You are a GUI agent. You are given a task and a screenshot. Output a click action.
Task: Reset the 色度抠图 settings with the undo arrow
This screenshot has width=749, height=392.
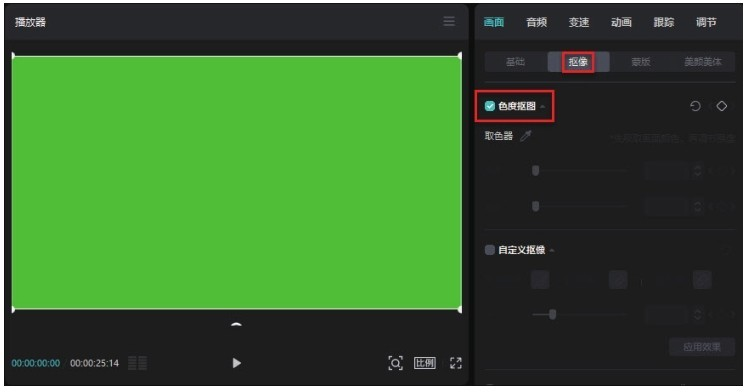(696, 106)
